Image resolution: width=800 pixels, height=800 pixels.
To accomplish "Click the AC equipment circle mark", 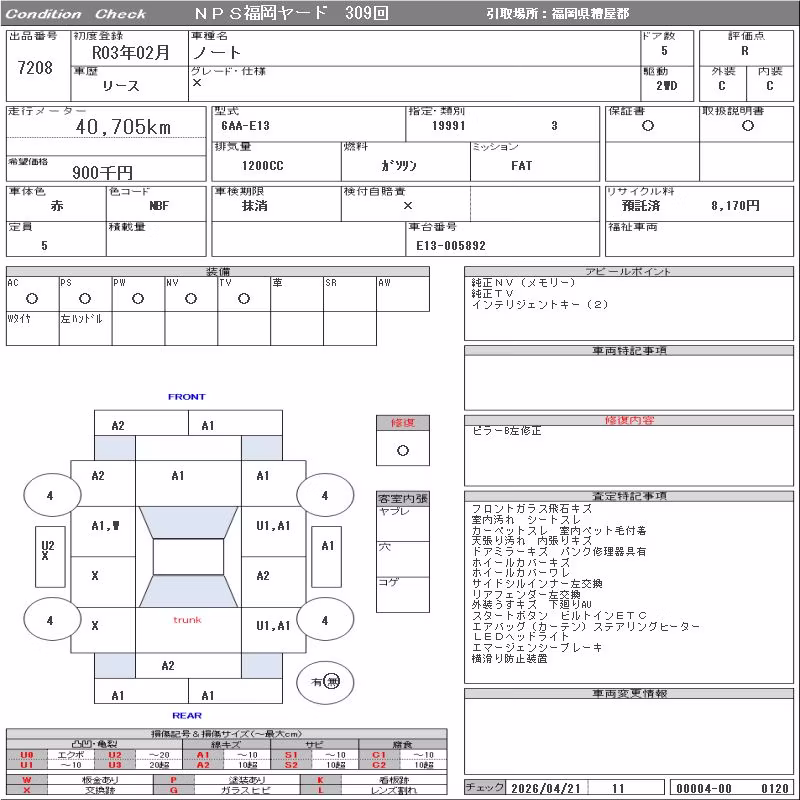I will click(32, 299).
